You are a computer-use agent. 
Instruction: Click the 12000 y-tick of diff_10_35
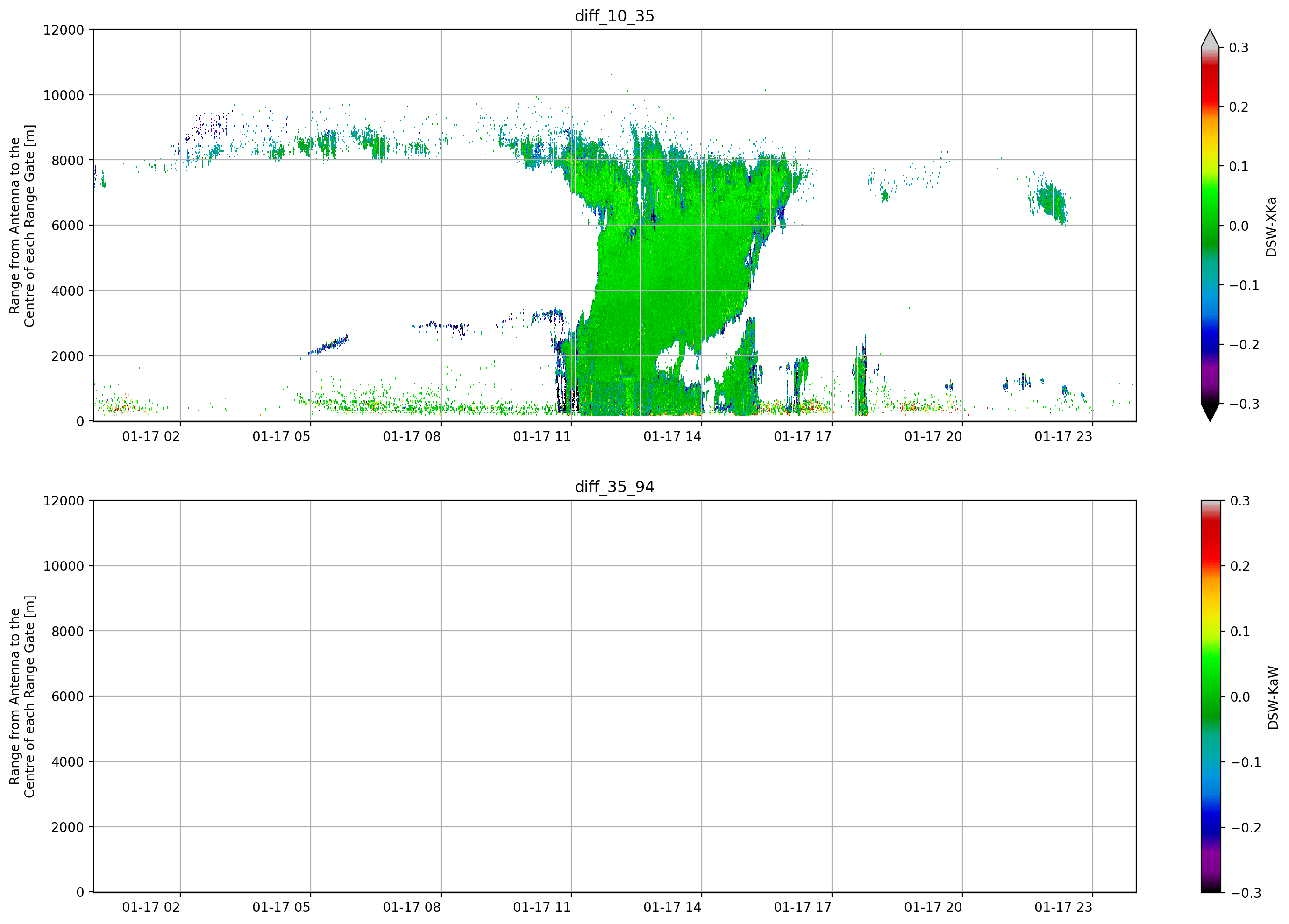click(x=64, y=29)
